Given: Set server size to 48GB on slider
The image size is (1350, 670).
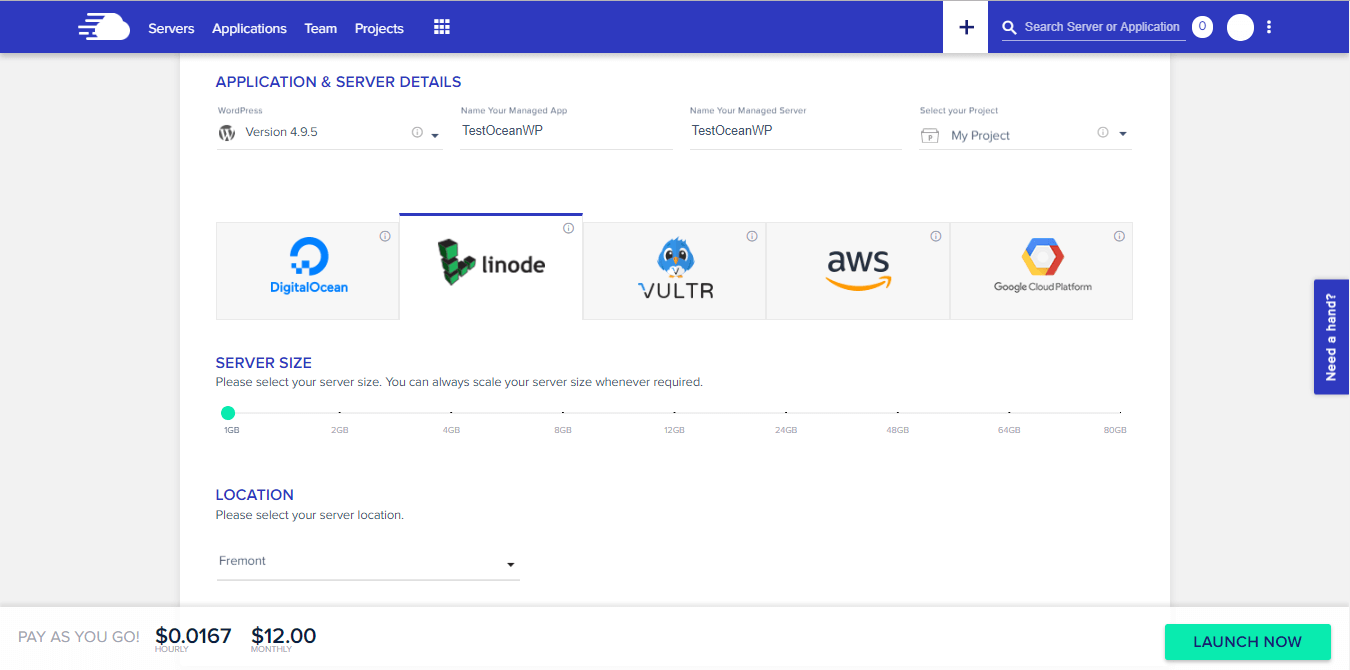Looking at the screenshot, I should tap(898, 413).
